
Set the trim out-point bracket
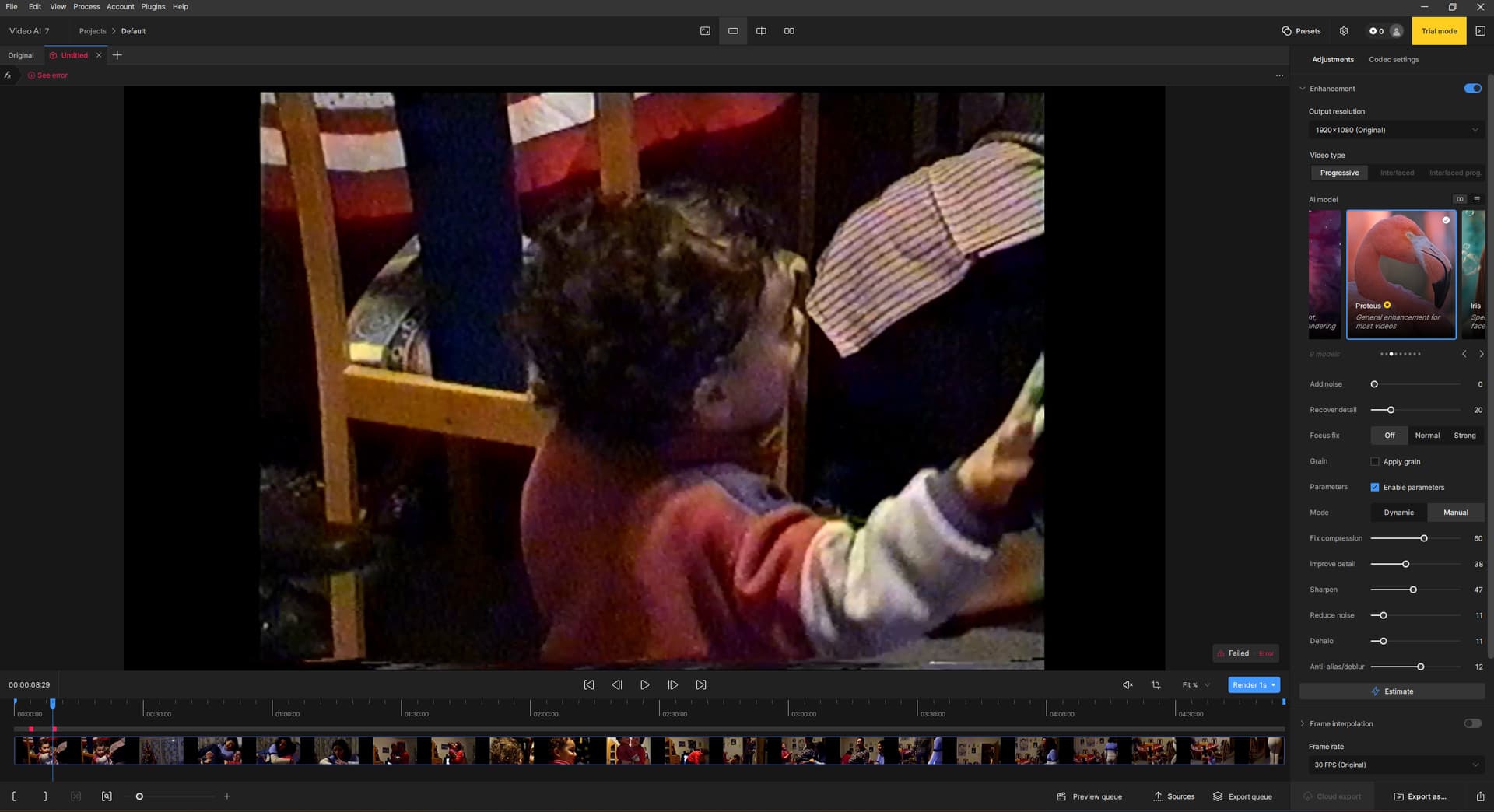point(45,796)
